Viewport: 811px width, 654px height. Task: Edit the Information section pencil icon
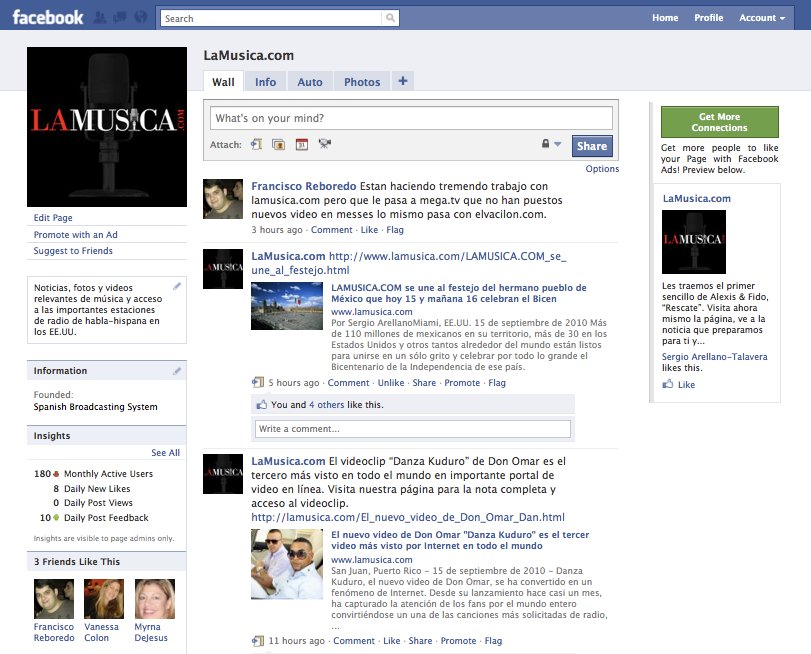click(x=177, y=371)
